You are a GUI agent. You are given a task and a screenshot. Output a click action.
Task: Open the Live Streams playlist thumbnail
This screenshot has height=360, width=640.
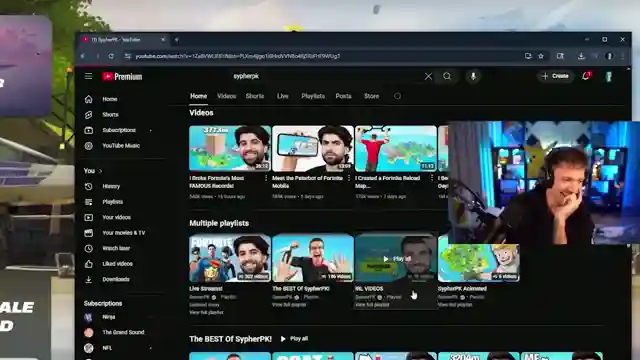(x=230, y=258)
